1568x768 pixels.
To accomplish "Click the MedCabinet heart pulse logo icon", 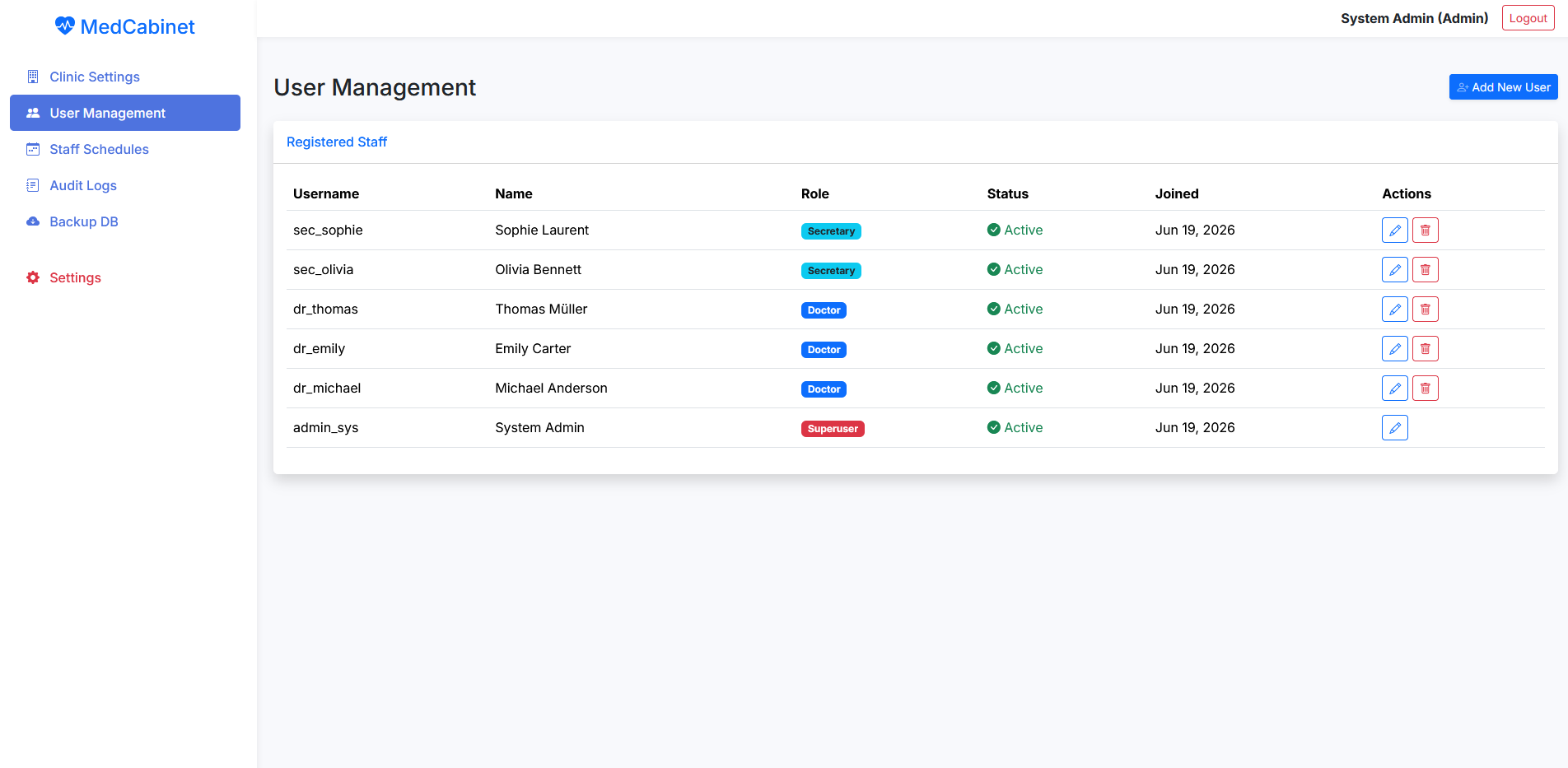I will point(64,26).
